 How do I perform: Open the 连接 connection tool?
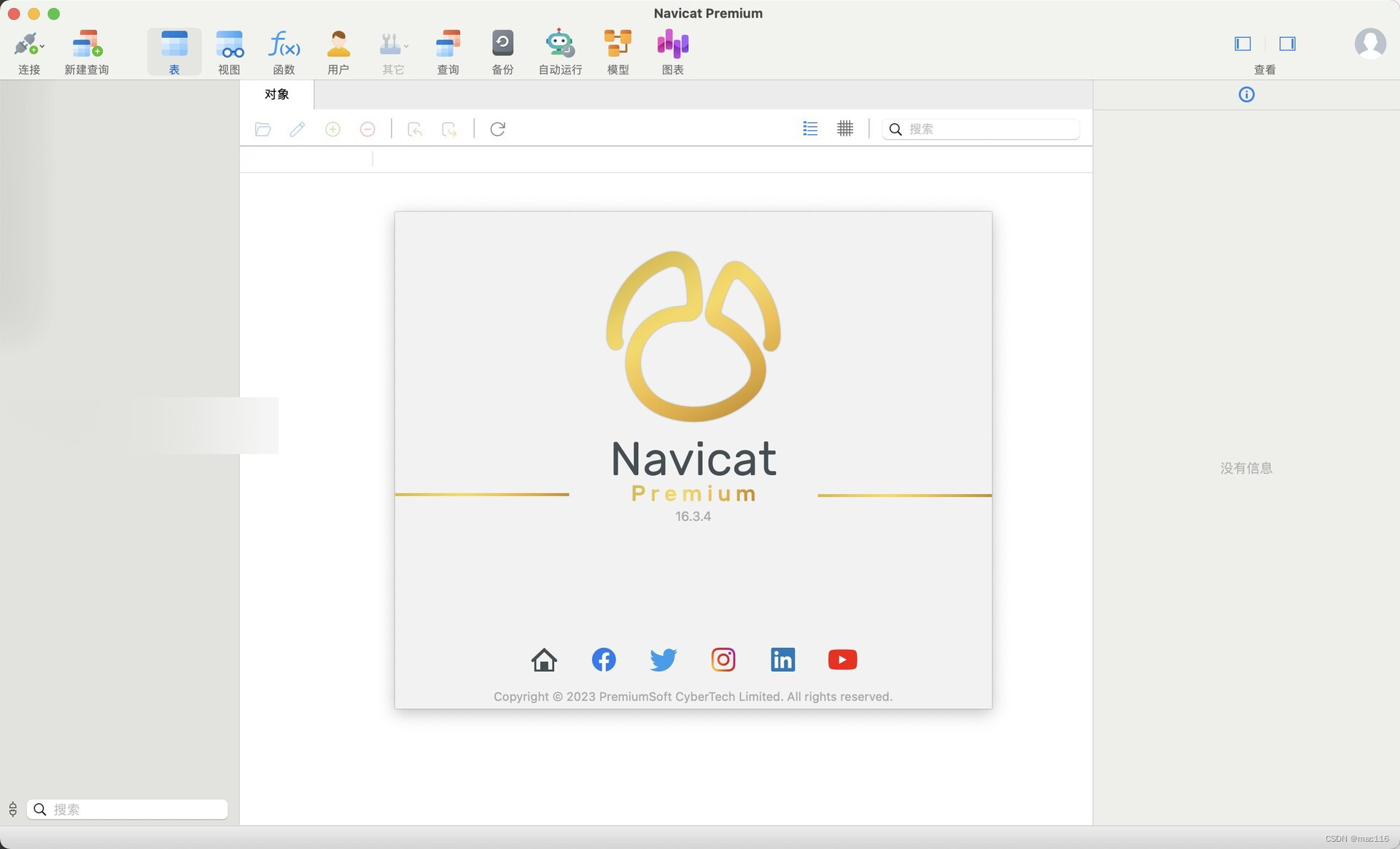[x=26, y=44]
